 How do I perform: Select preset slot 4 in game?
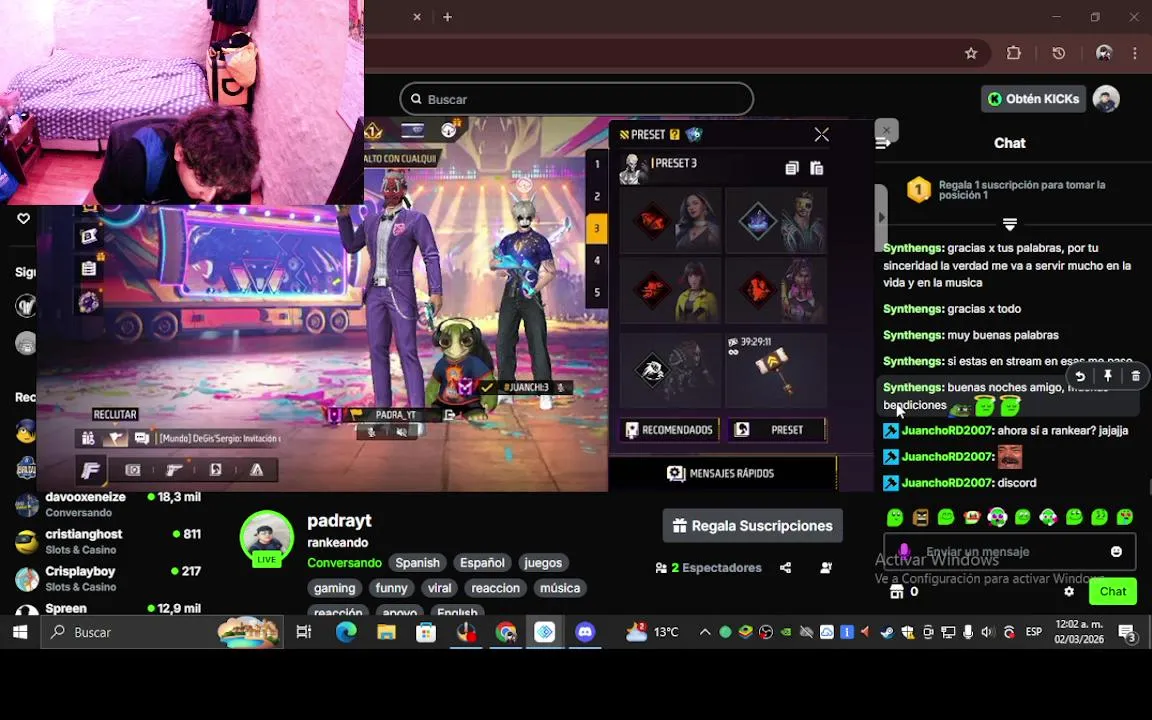click(x=597, y=260)
